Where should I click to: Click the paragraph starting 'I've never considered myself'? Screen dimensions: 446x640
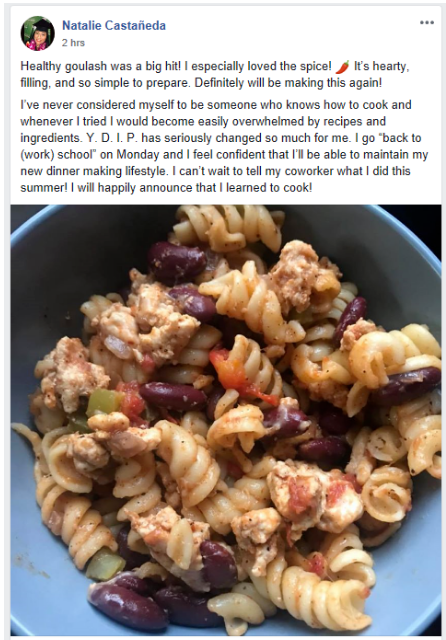click(224, 146)
